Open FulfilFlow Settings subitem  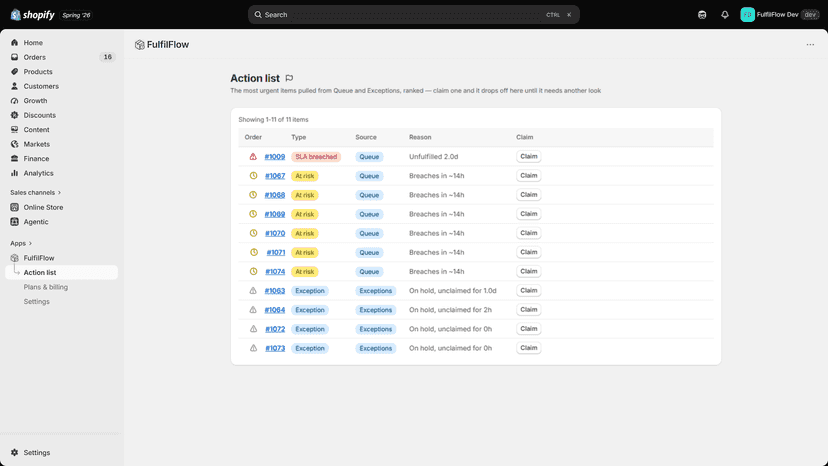point(36,302)
